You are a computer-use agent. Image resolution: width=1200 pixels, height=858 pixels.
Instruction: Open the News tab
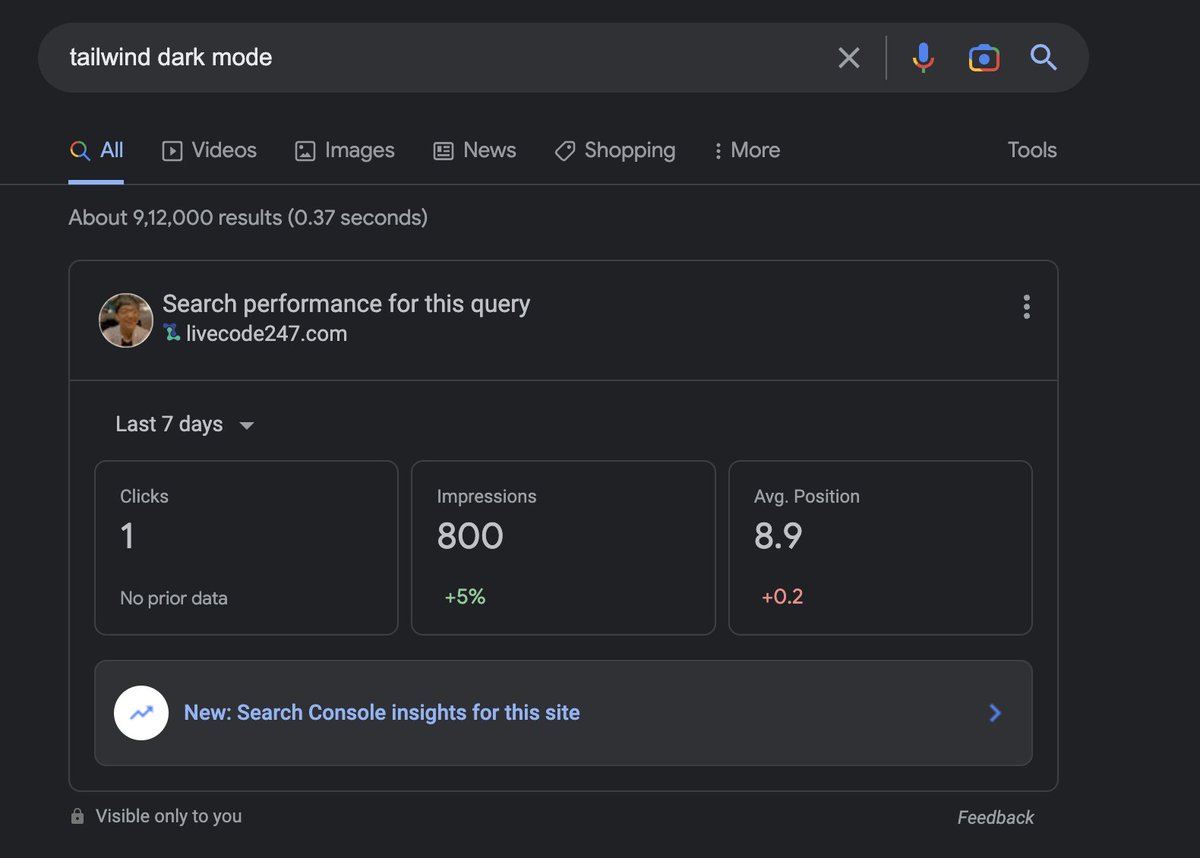click(x=474, y=150)
